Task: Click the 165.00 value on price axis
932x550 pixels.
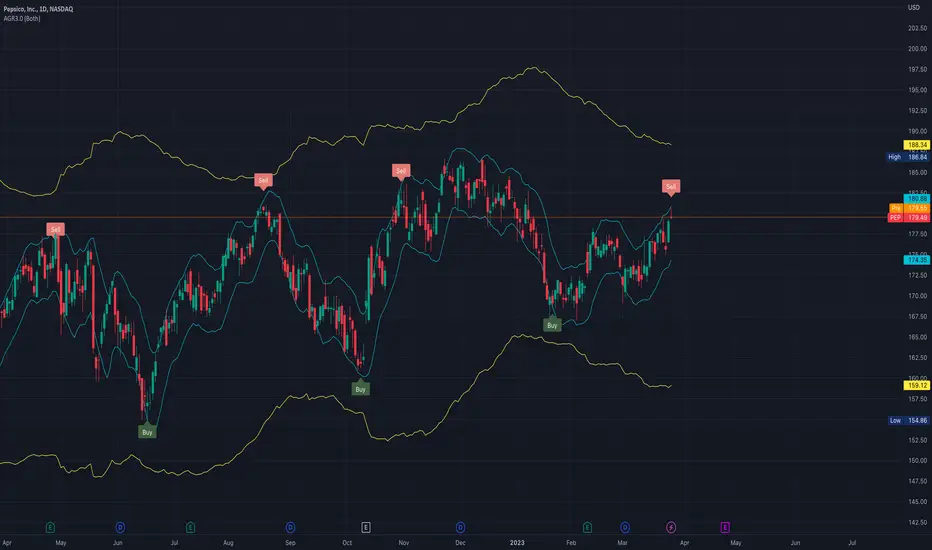Action: pos(917,337)
